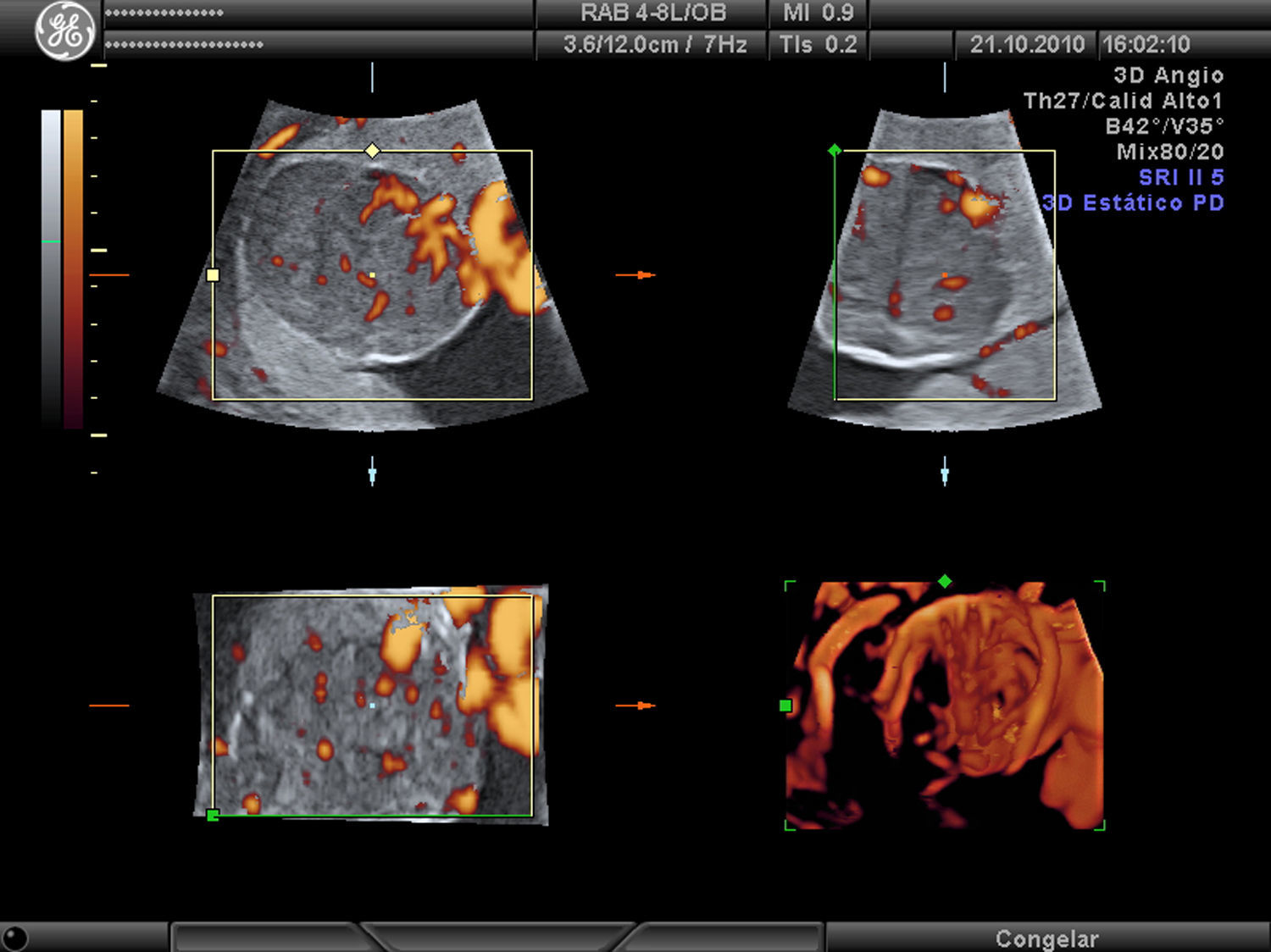Click the green diamond handle on the upper-right plane
The height and width of the screenshot is (952, 1271).
point(835,151)
